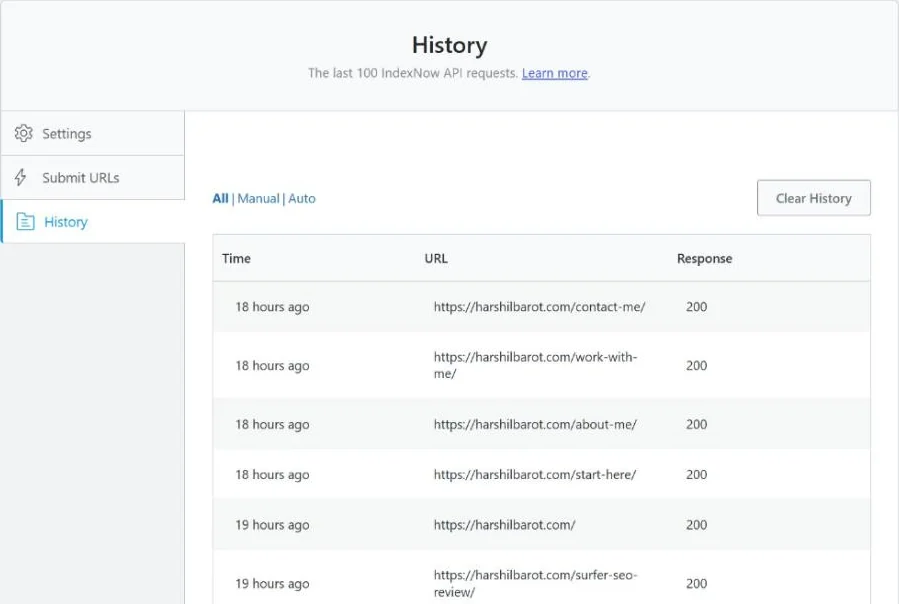899x604 pixels.
Task: Click the 200 response for surfer-seo-review row
Action: [696, 583]
